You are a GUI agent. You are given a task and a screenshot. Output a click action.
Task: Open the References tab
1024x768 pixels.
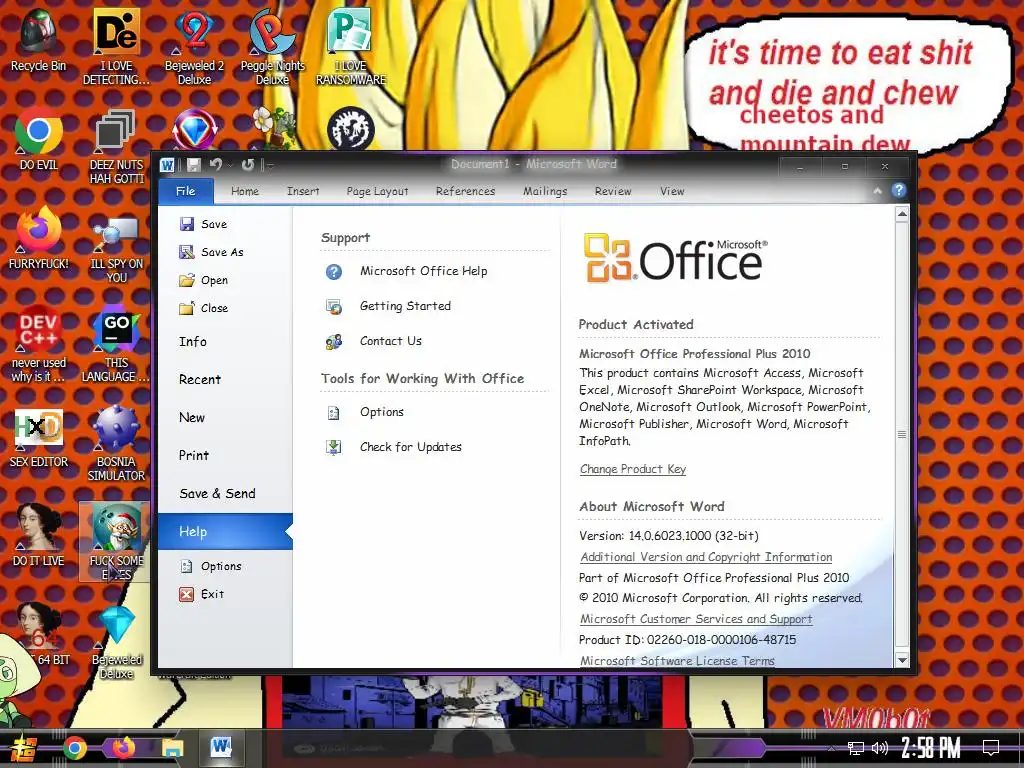tap(465, 191)
